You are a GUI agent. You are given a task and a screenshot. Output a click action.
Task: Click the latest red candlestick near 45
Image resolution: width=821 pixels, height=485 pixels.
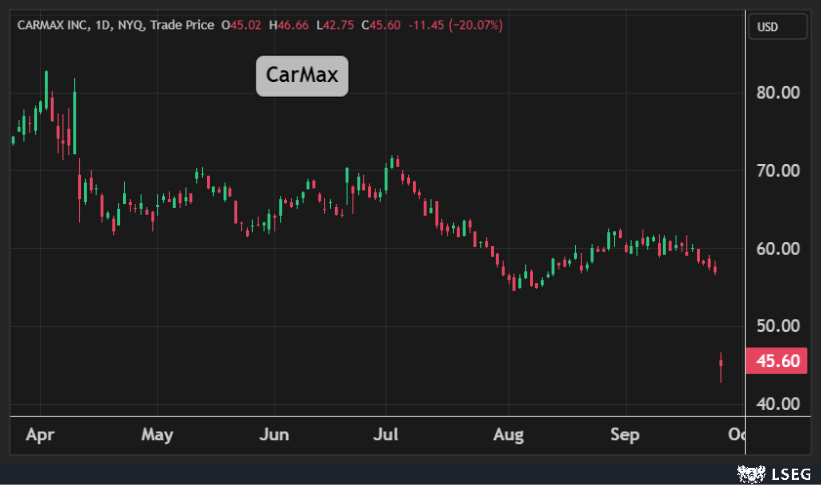tap(720, 365)
